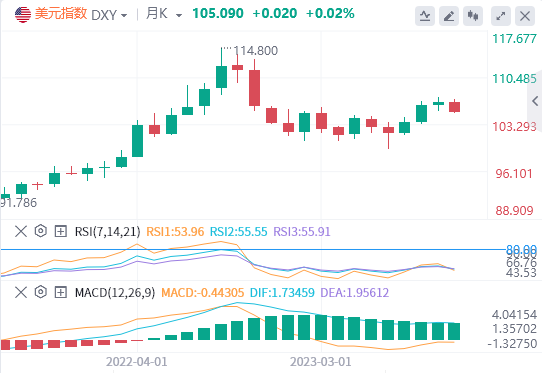Select the pencil drawing tool
This screenshot has width=542, height=373.
449,16
